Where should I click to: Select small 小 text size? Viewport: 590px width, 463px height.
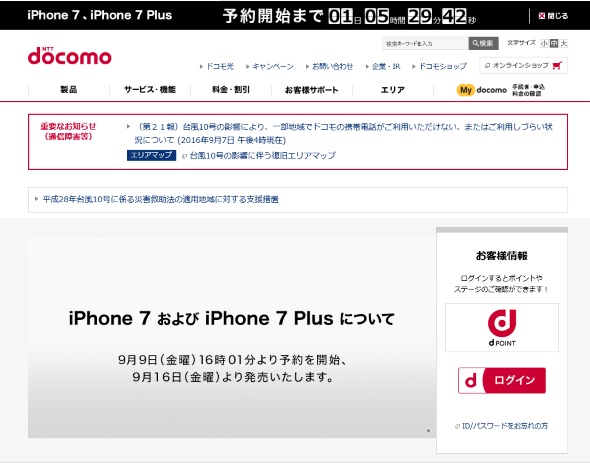pyautogui.click(x=544, y=43)
